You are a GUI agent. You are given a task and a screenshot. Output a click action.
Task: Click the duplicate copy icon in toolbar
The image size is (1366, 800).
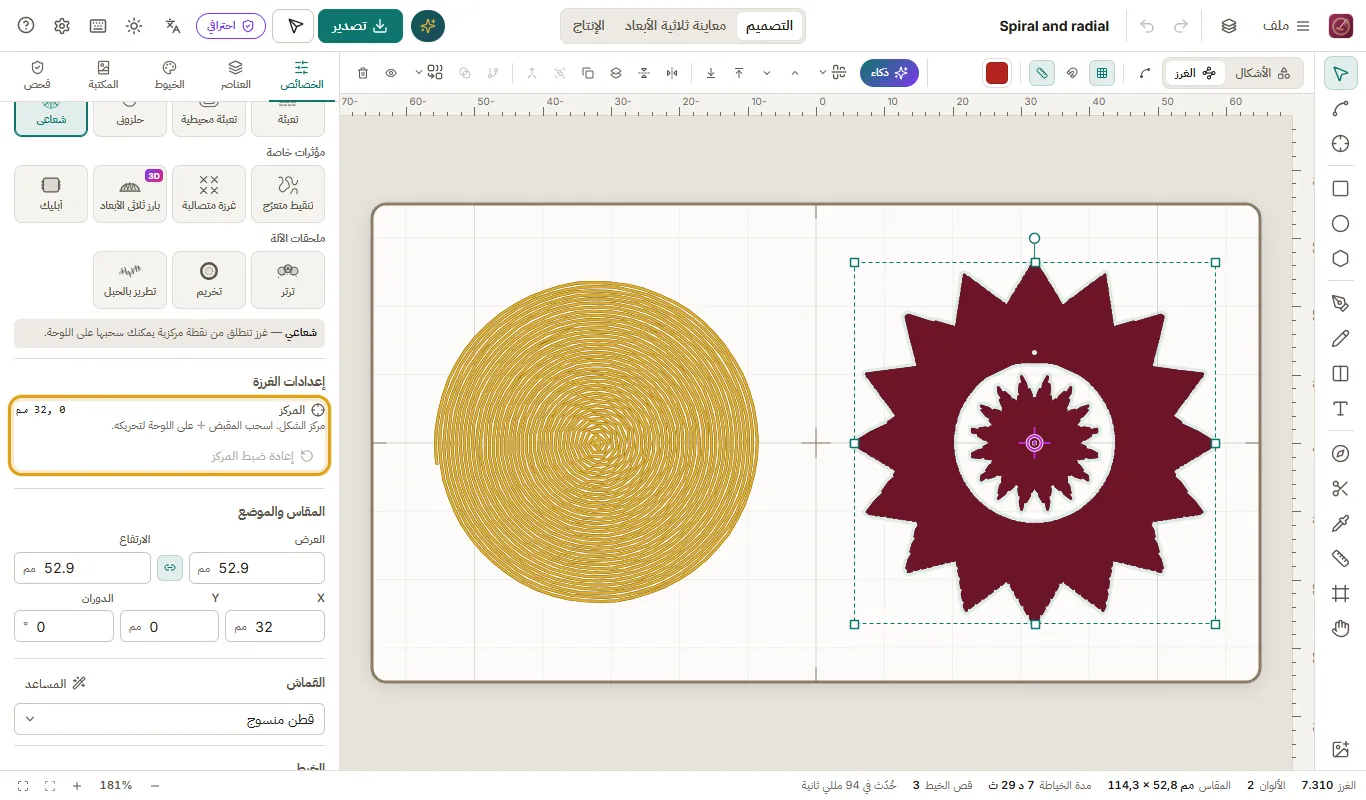(x=588, y=73)
